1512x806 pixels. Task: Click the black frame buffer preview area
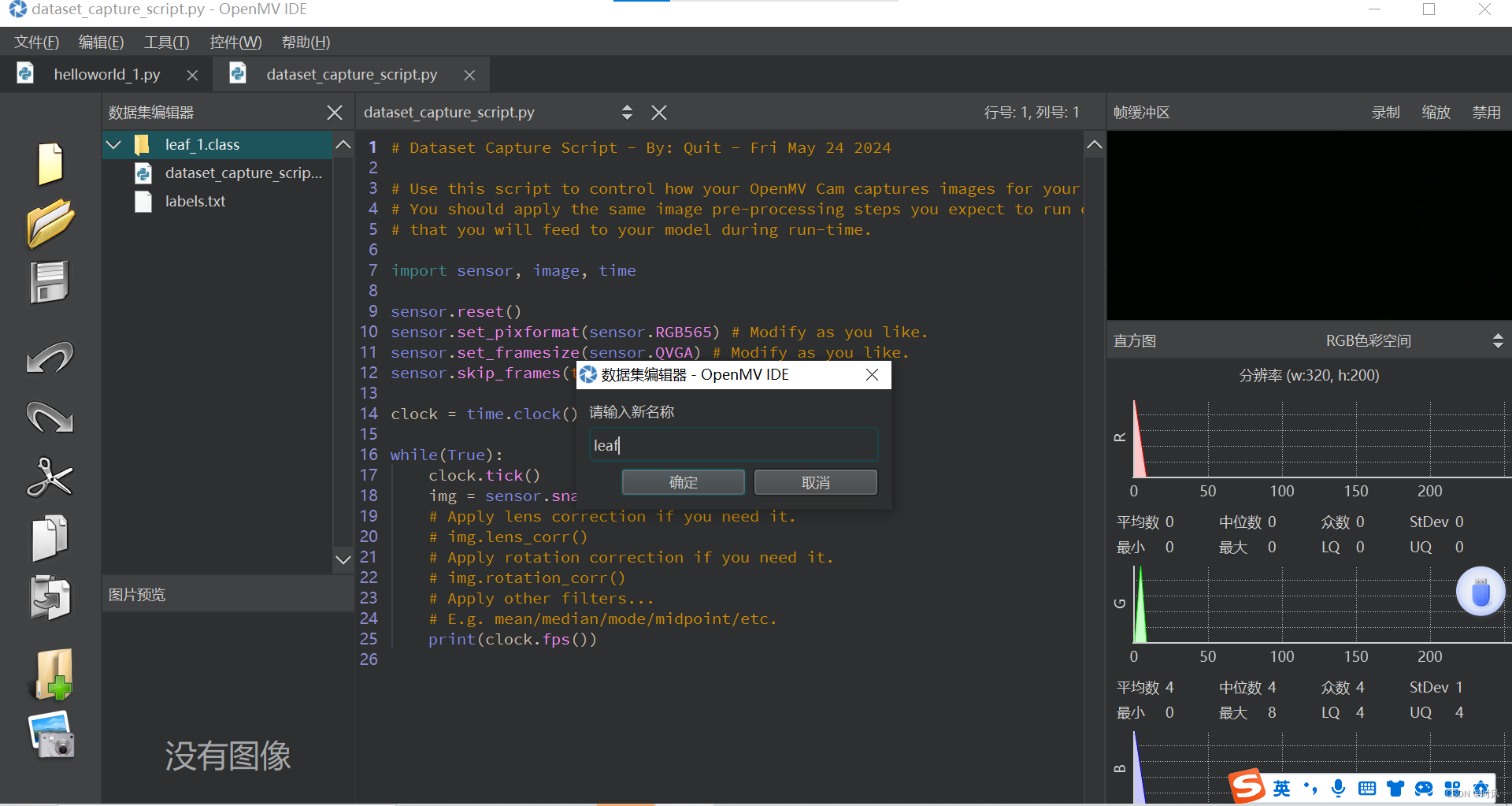point(1309,225)
